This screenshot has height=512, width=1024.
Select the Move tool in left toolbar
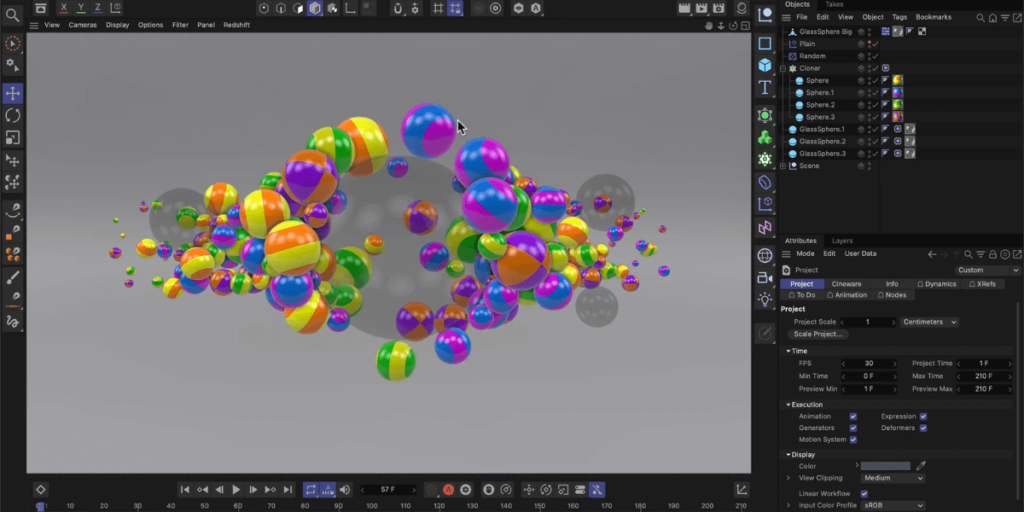point(12,93)
